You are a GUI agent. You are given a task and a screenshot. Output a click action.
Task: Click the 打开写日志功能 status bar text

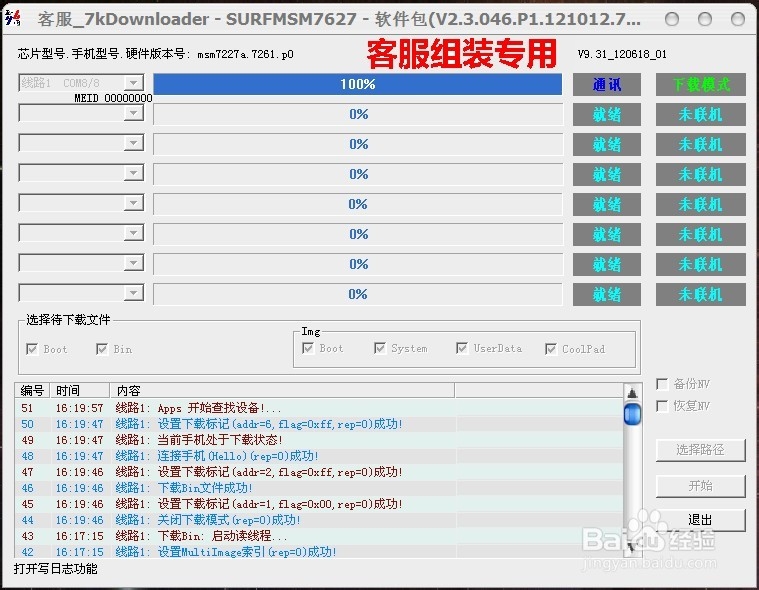pos(56,569)
